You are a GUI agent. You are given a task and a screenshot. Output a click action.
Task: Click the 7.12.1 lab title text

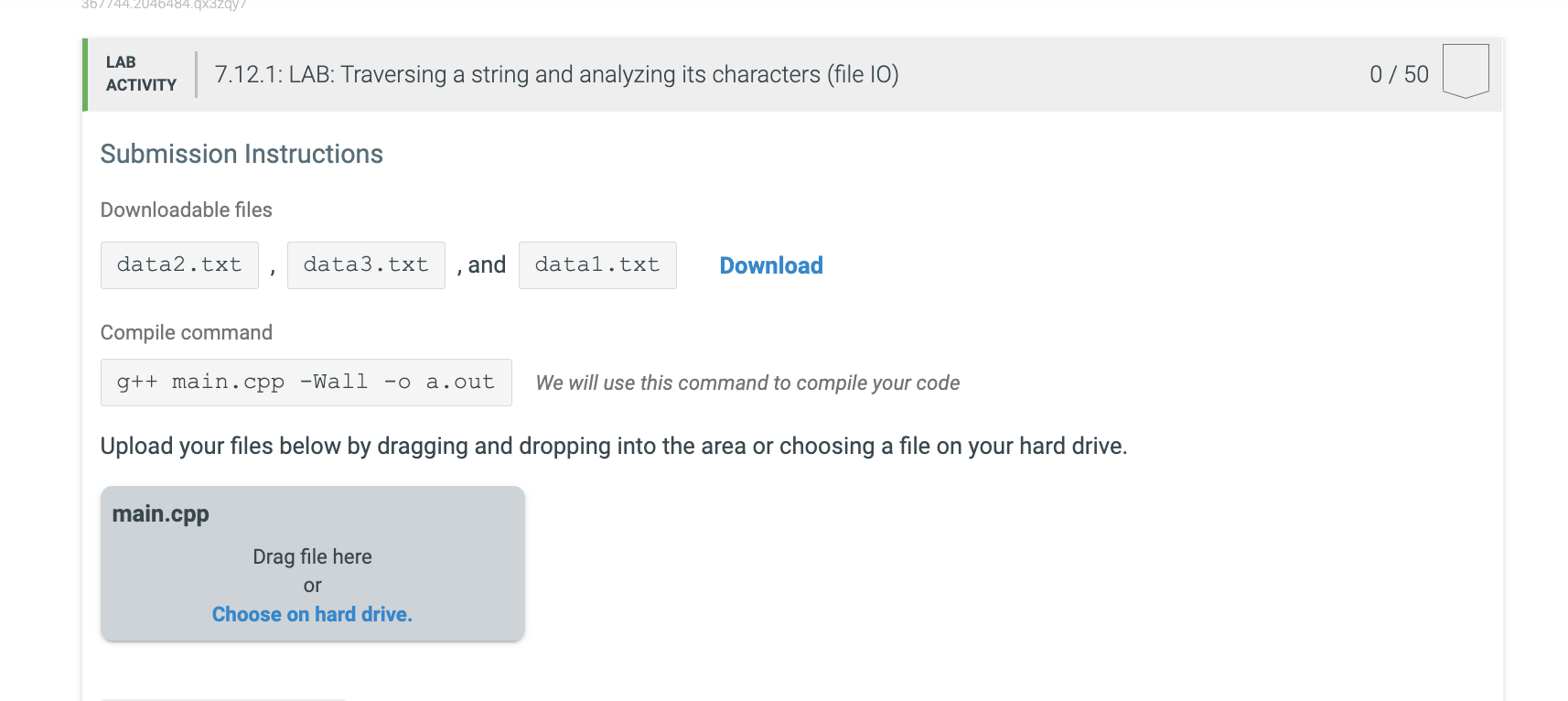point(556,74)
